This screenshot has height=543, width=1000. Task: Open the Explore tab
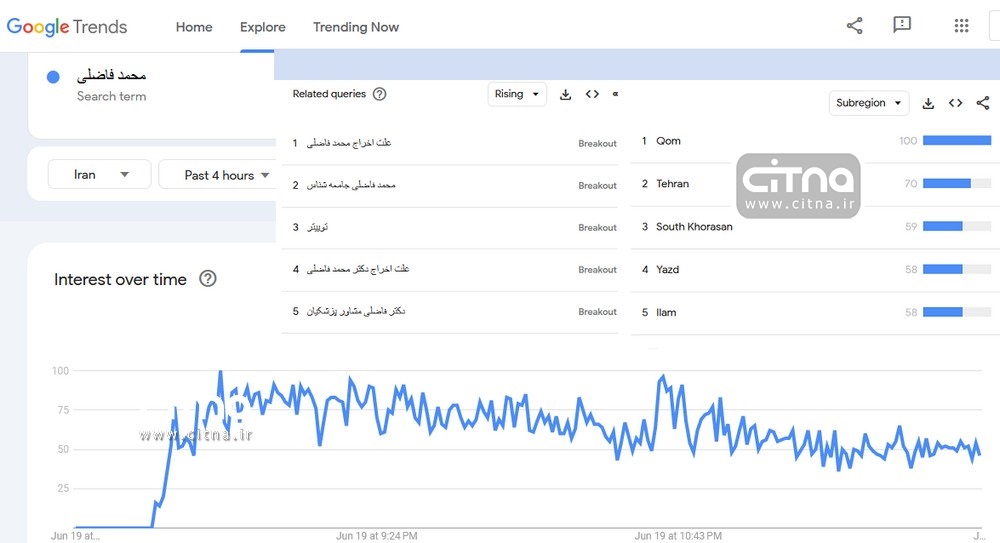263,27
